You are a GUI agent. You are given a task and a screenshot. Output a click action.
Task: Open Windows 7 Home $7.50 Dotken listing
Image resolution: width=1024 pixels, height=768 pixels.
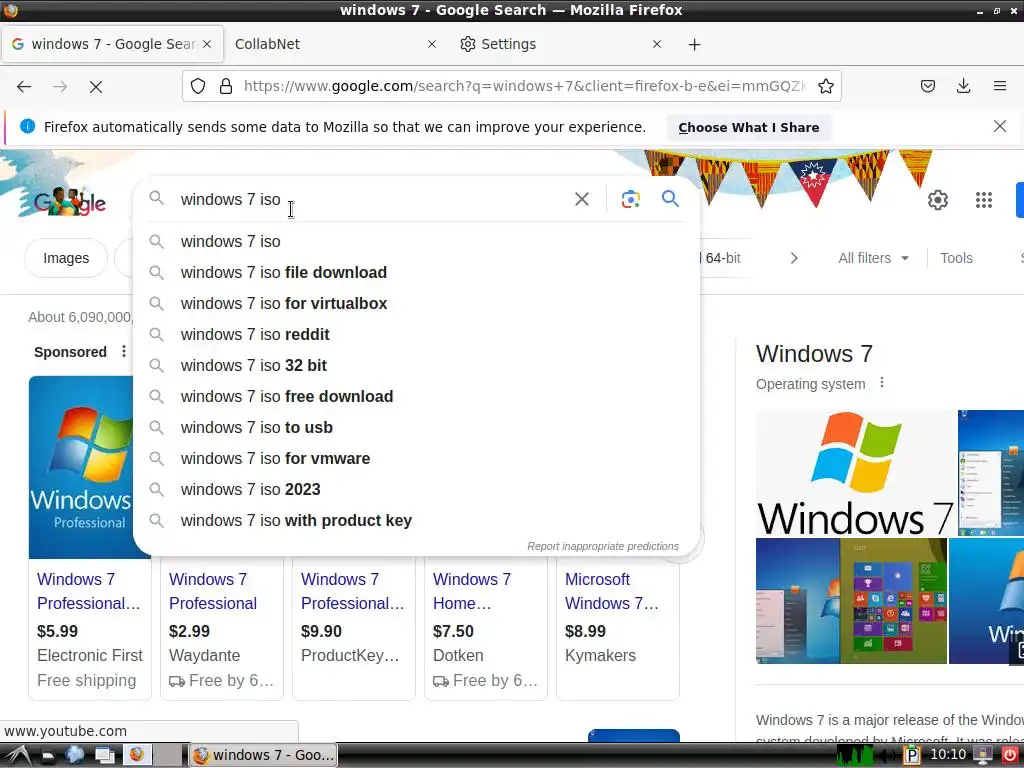click(x=472, y=591)
